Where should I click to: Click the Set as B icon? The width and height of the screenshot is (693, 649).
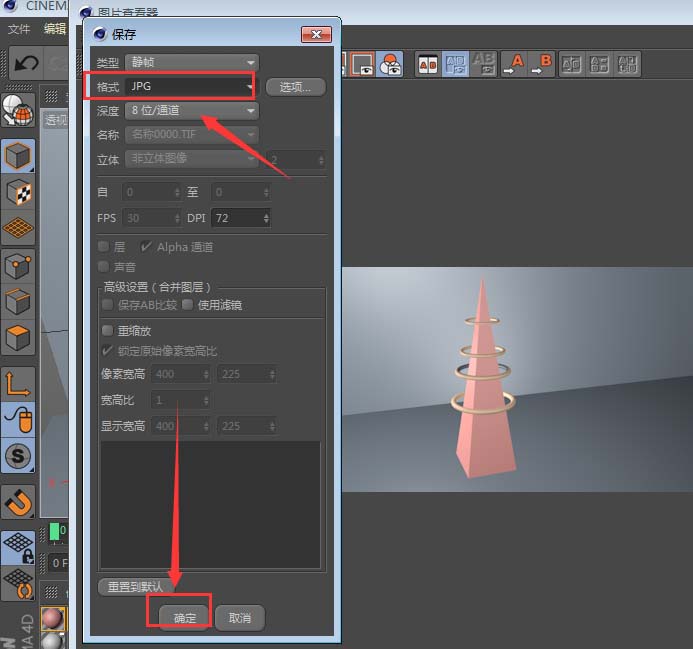pyautogui.click(x=542, y=65)
